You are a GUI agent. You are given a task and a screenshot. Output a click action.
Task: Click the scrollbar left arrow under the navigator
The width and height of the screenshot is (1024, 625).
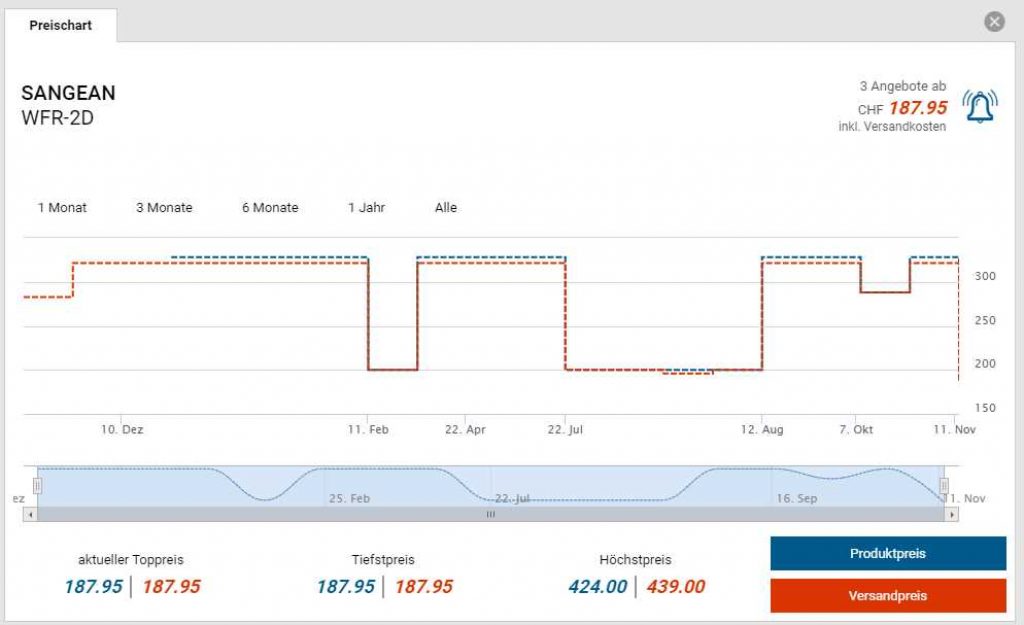(x=30, y=514)
